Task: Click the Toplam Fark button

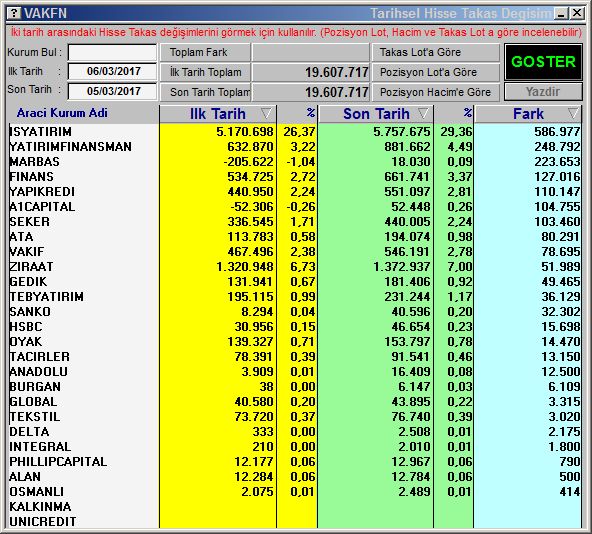Action: 205,52
